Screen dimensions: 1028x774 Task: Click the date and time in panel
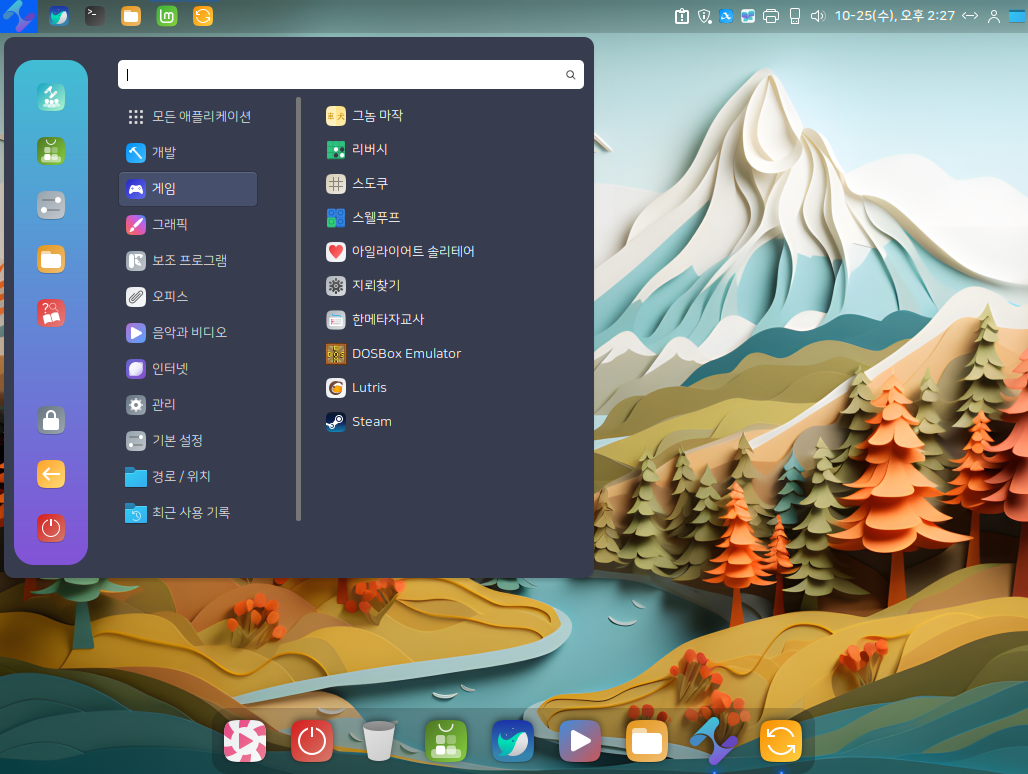894,16
